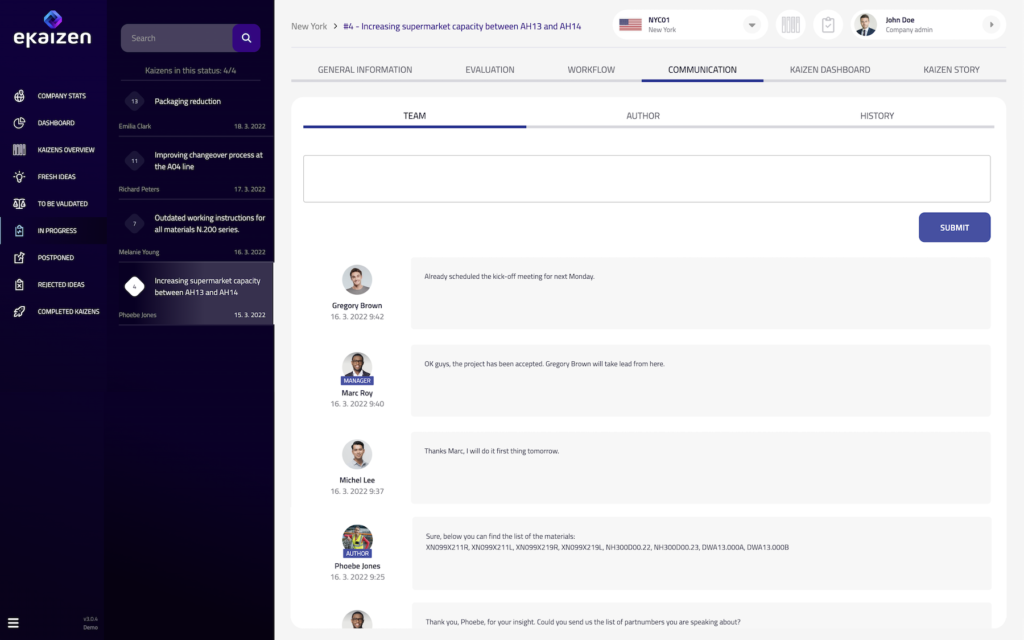1024x640 pixels.
Task: Select the Packaging reduction kaizen
Action: coord(188,101)
